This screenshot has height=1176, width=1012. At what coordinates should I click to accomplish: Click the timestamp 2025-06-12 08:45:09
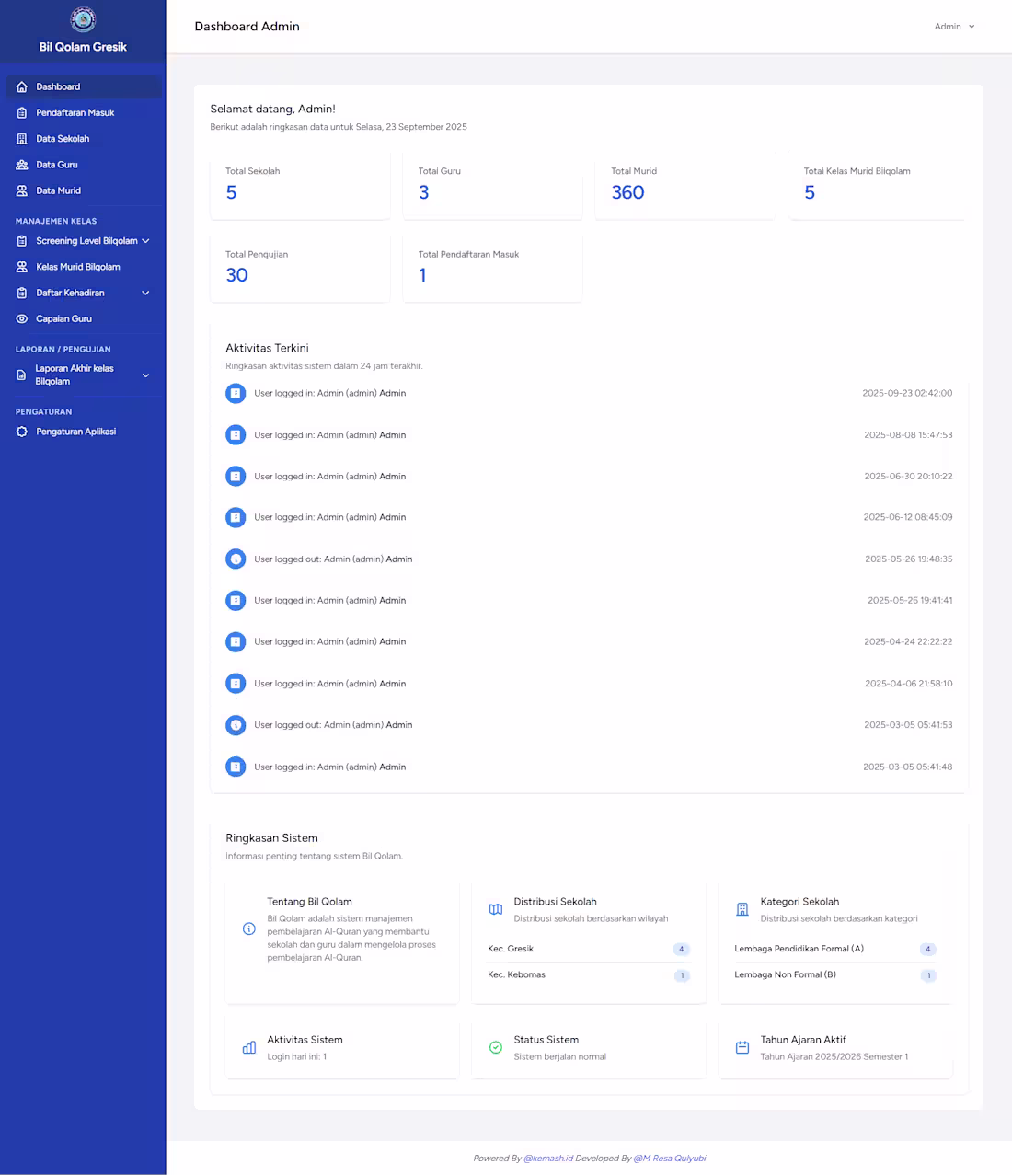(x=908, y=517)
